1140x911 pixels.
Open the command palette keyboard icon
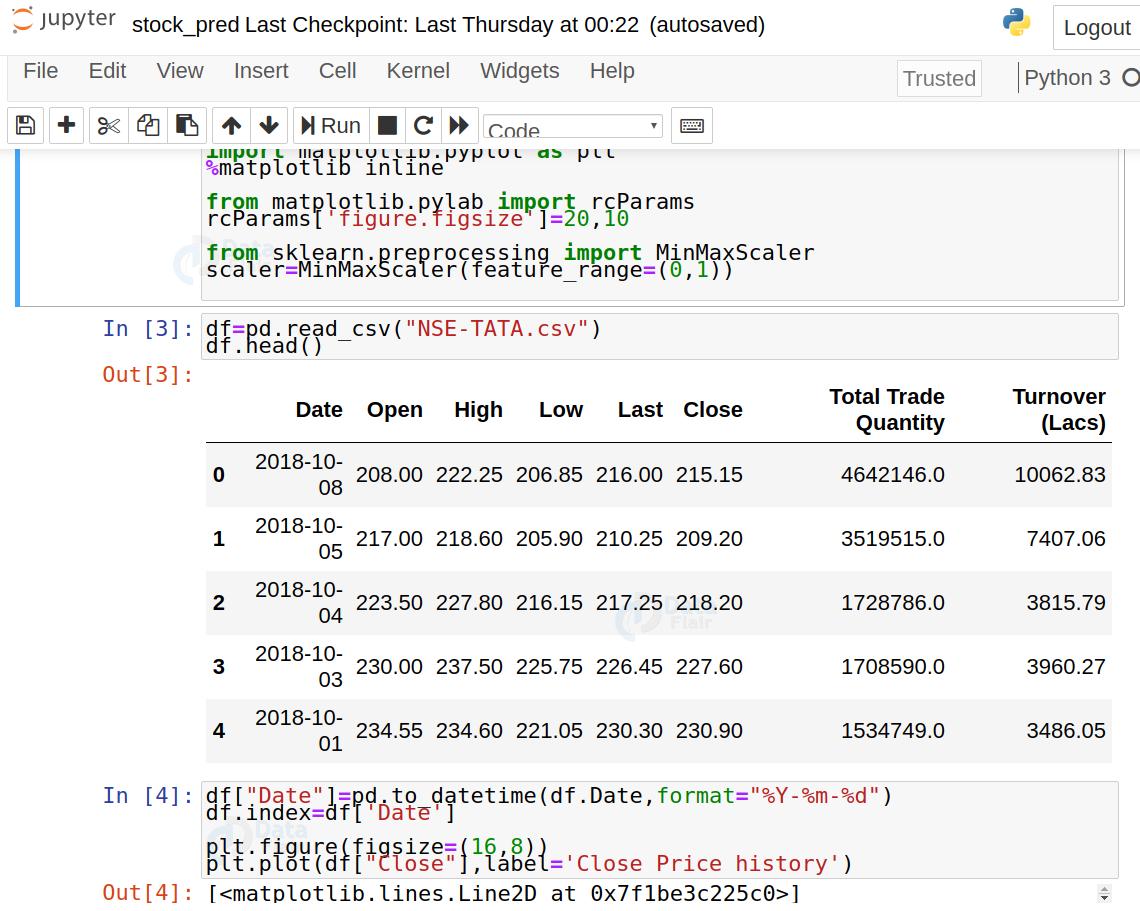click(x=691, y=126)
